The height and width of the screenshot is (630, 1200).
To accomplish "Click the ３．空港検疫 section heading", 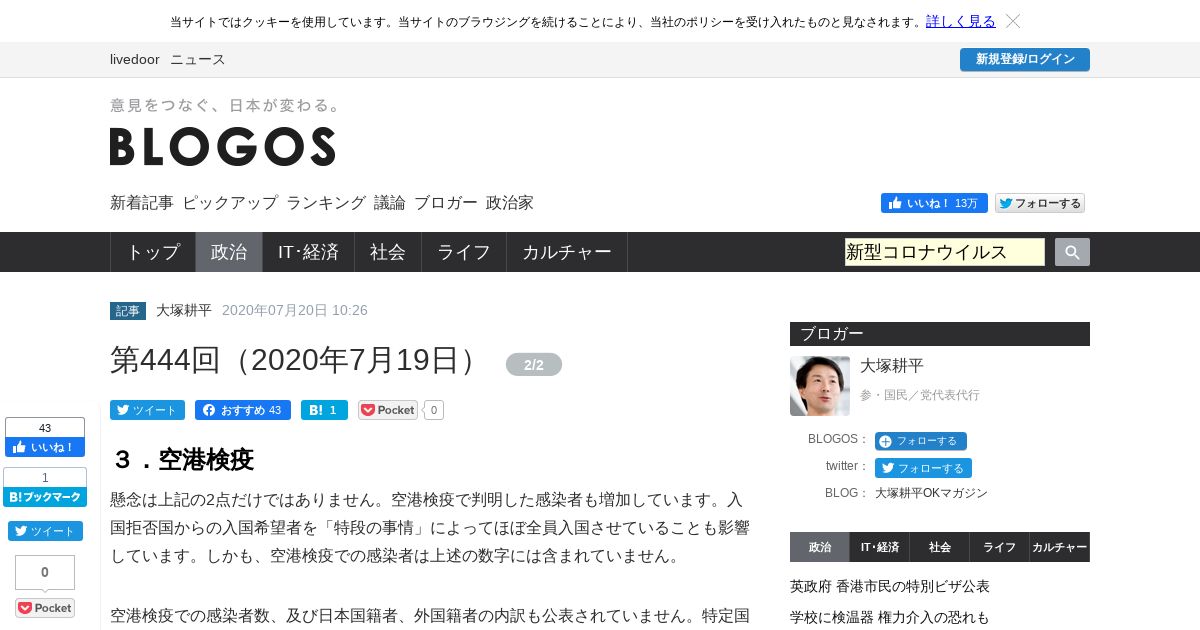I will coord(182,460).
